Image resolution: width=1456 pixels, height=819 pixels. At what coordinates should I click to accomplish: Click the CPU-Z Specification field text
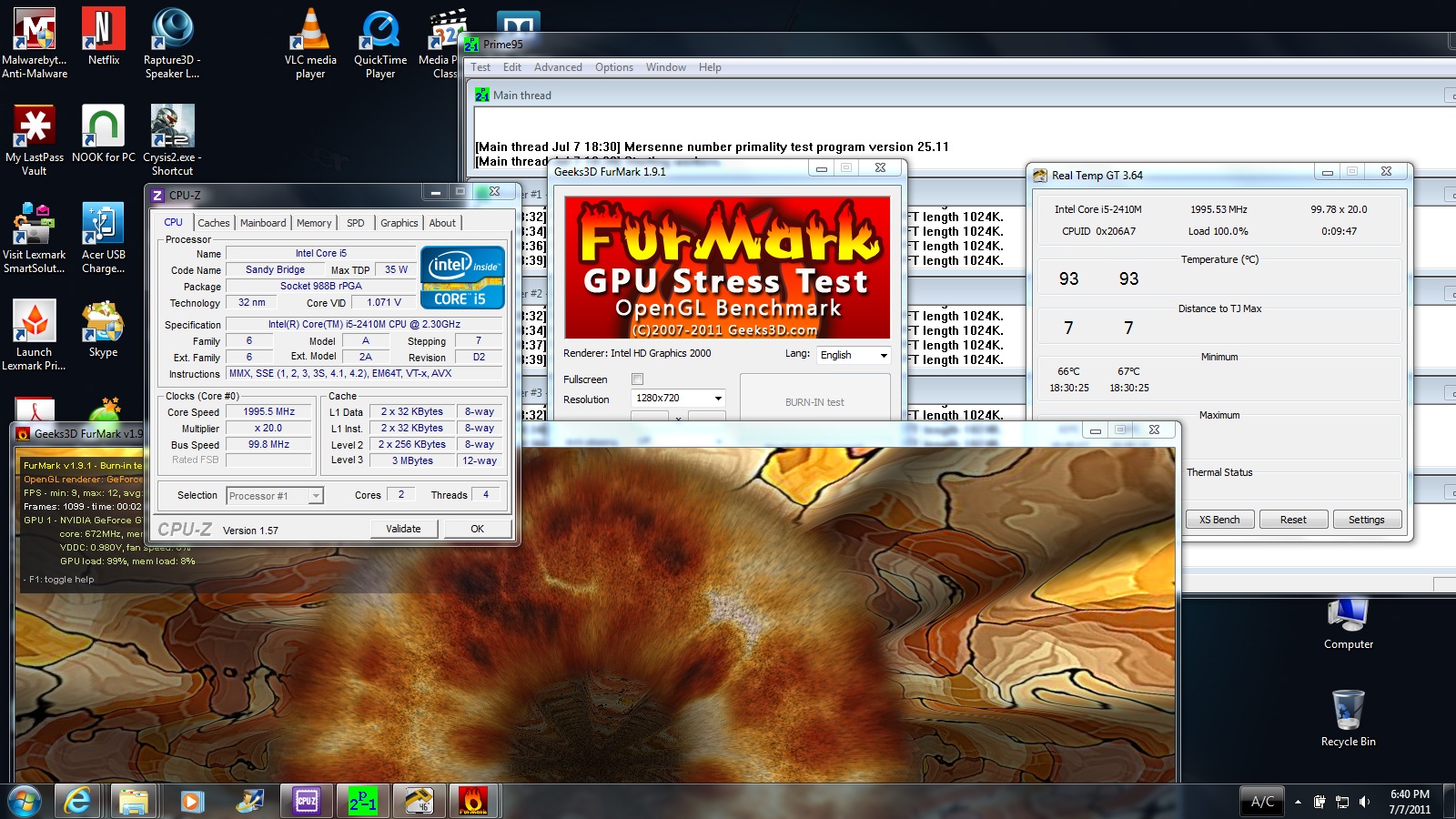coord(364,325)
